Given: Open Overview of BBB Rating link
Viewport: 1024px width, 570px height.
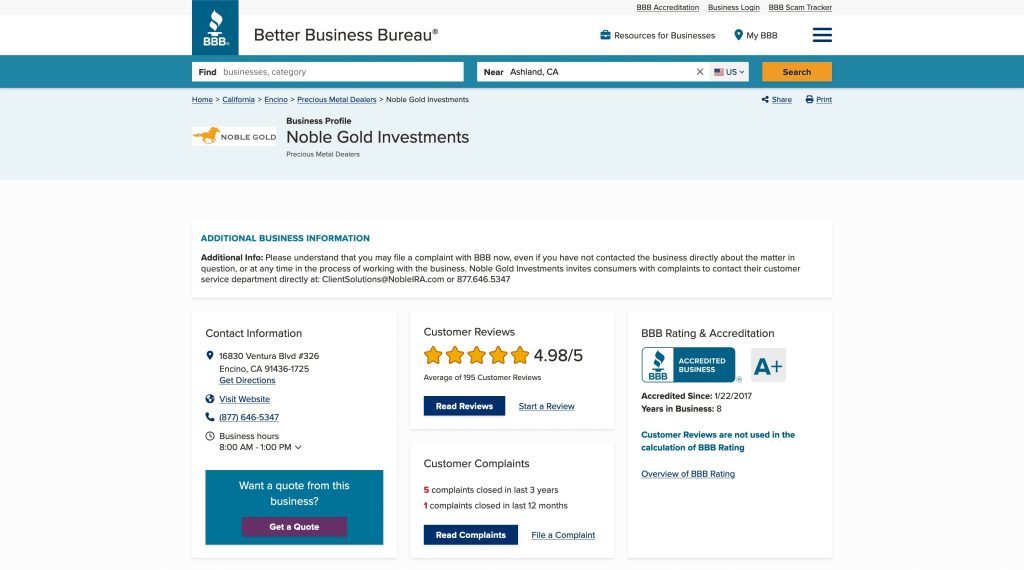Looking at the screenshot, I should (x=688, y=474).
